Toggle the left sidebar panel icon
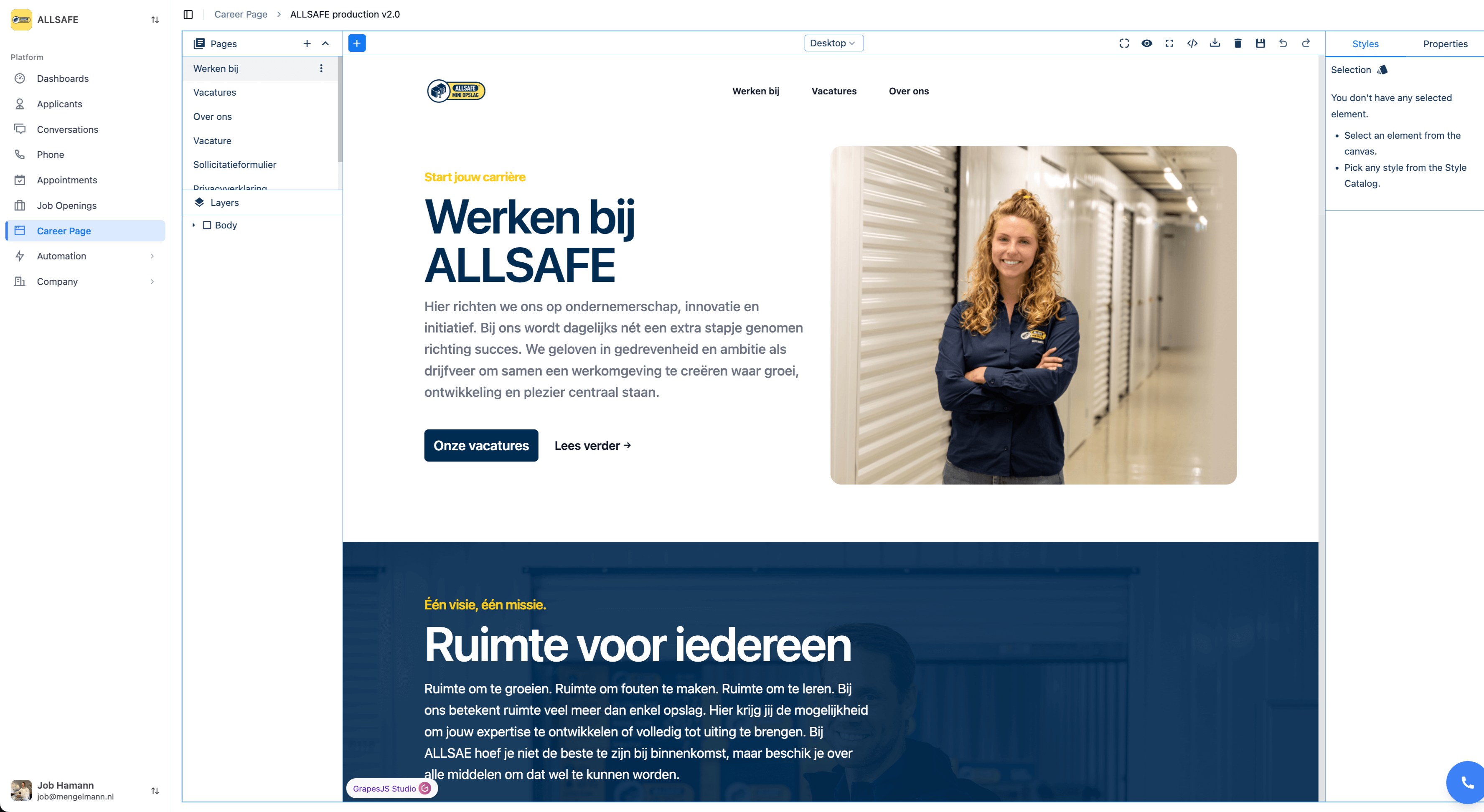The width and height of the screenshot is (1484, 812). click(x=188, y=14)
